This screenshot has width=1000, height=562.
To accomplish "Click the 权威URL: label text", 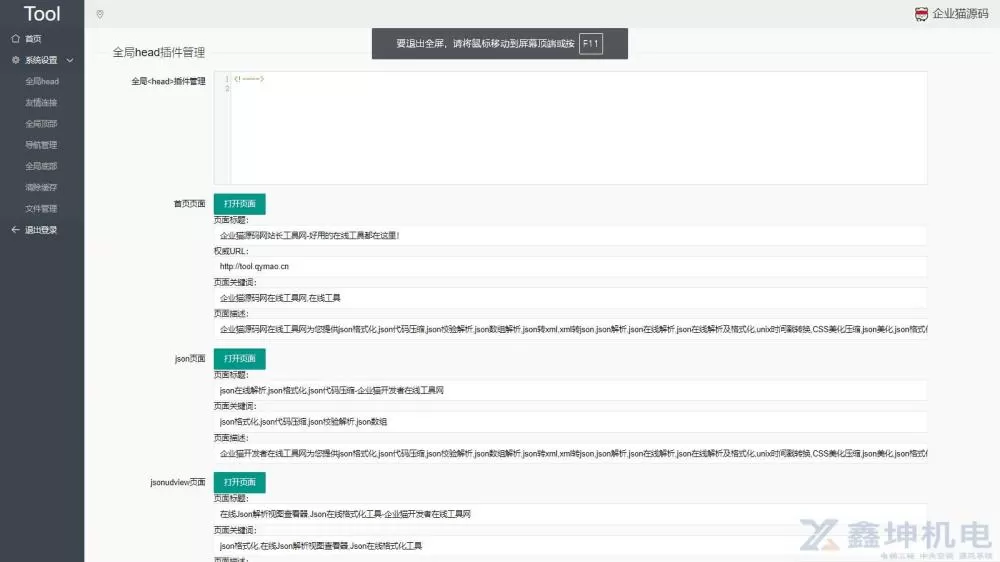I will tap(231, 251).
